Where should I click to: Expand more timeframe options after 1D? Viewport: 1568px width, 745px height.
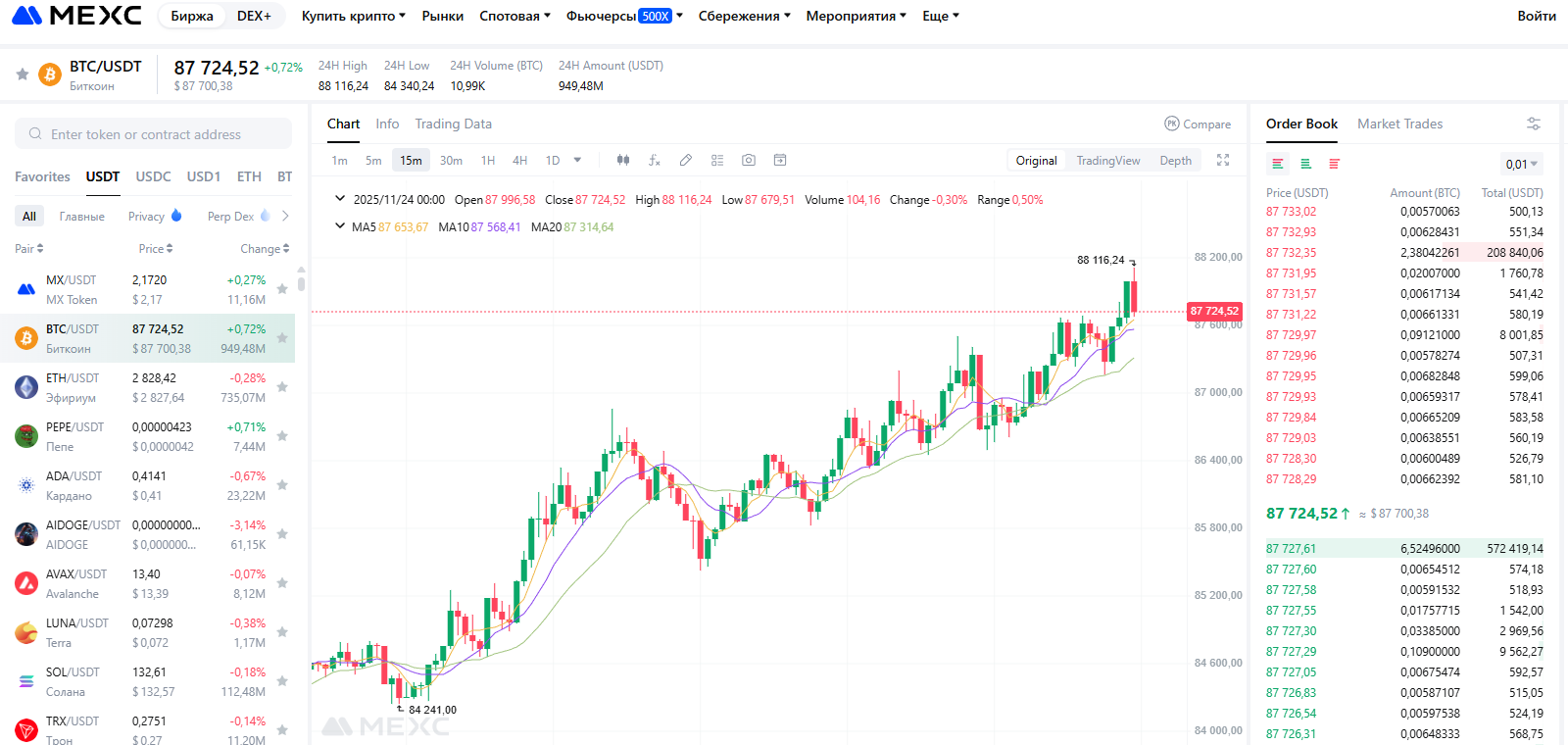[578, 161]
